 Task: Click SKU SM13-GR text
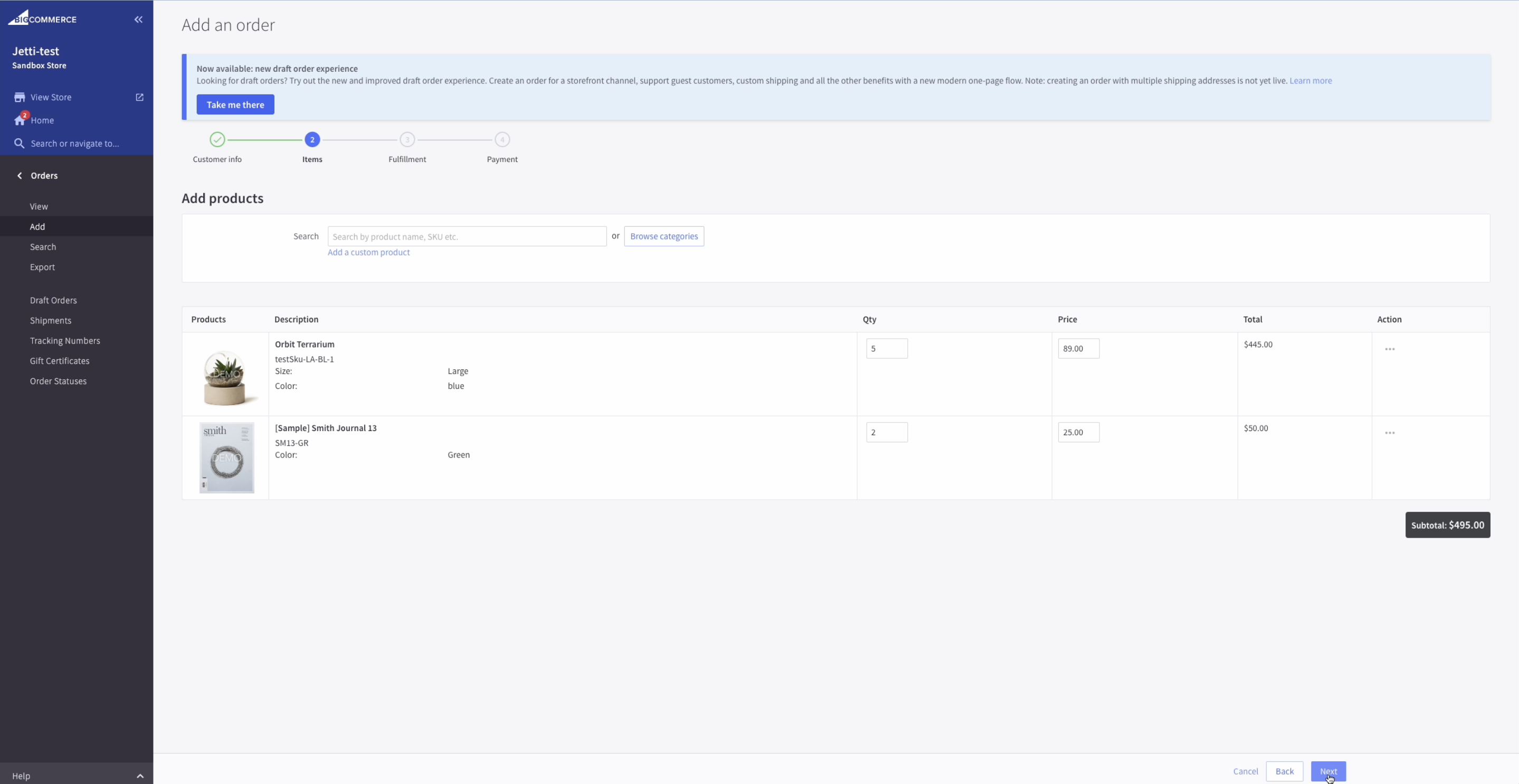pyautogui.click(x=292, y=443)
